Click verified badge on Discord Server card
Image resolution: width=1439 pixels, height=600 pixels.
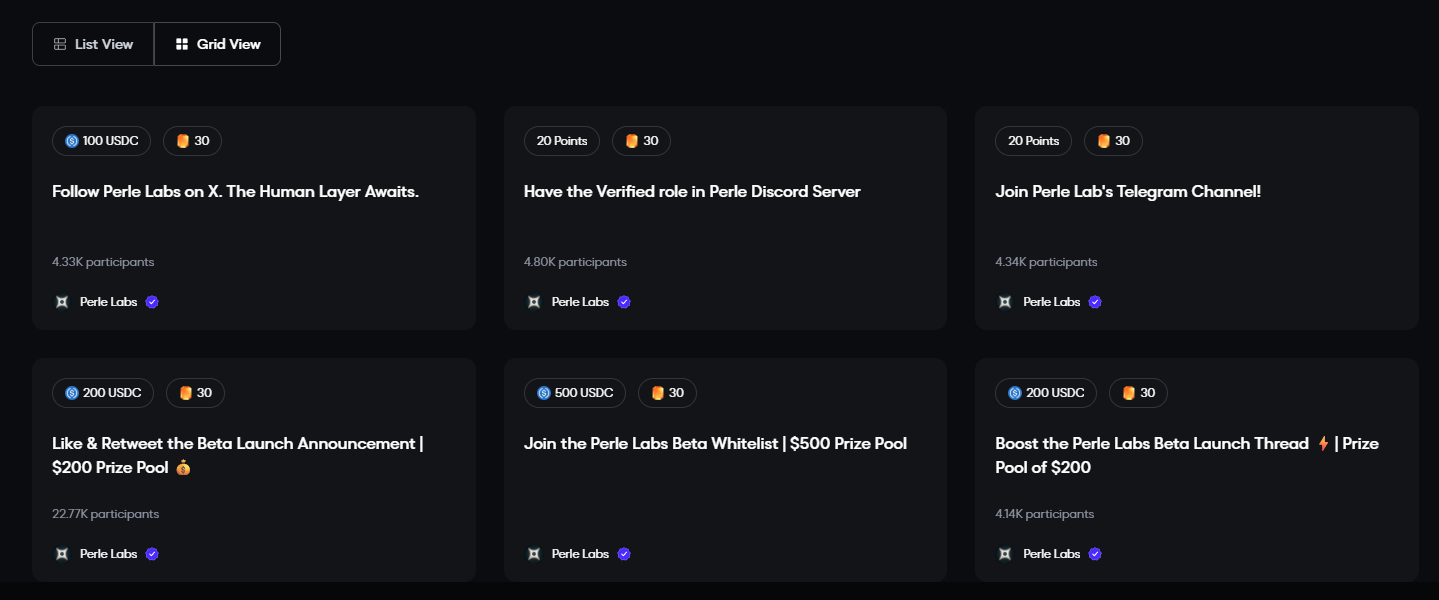[x=624, y=302]
